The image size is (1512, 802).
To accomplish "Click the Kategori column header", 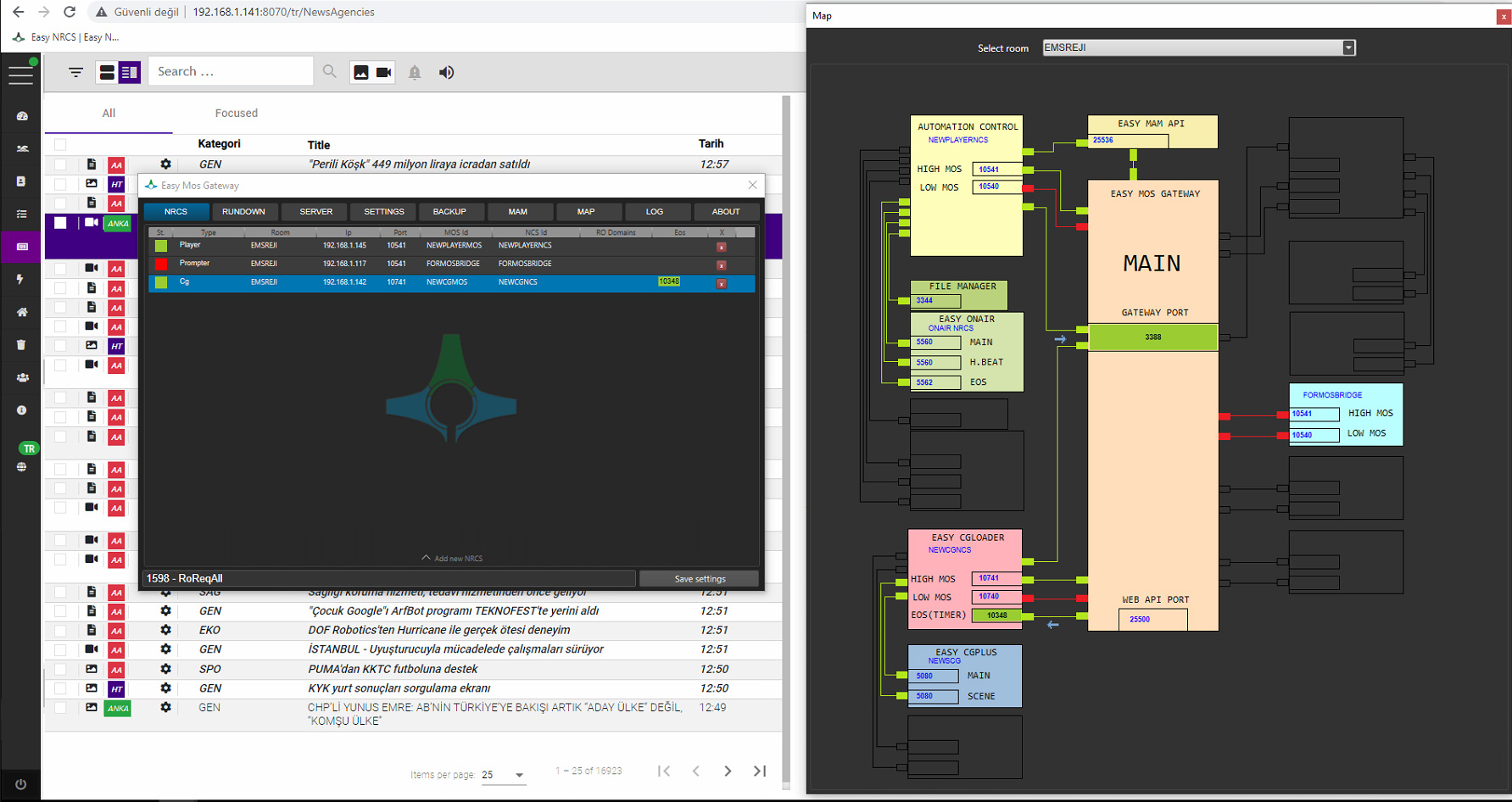I will tap(219, 144).
